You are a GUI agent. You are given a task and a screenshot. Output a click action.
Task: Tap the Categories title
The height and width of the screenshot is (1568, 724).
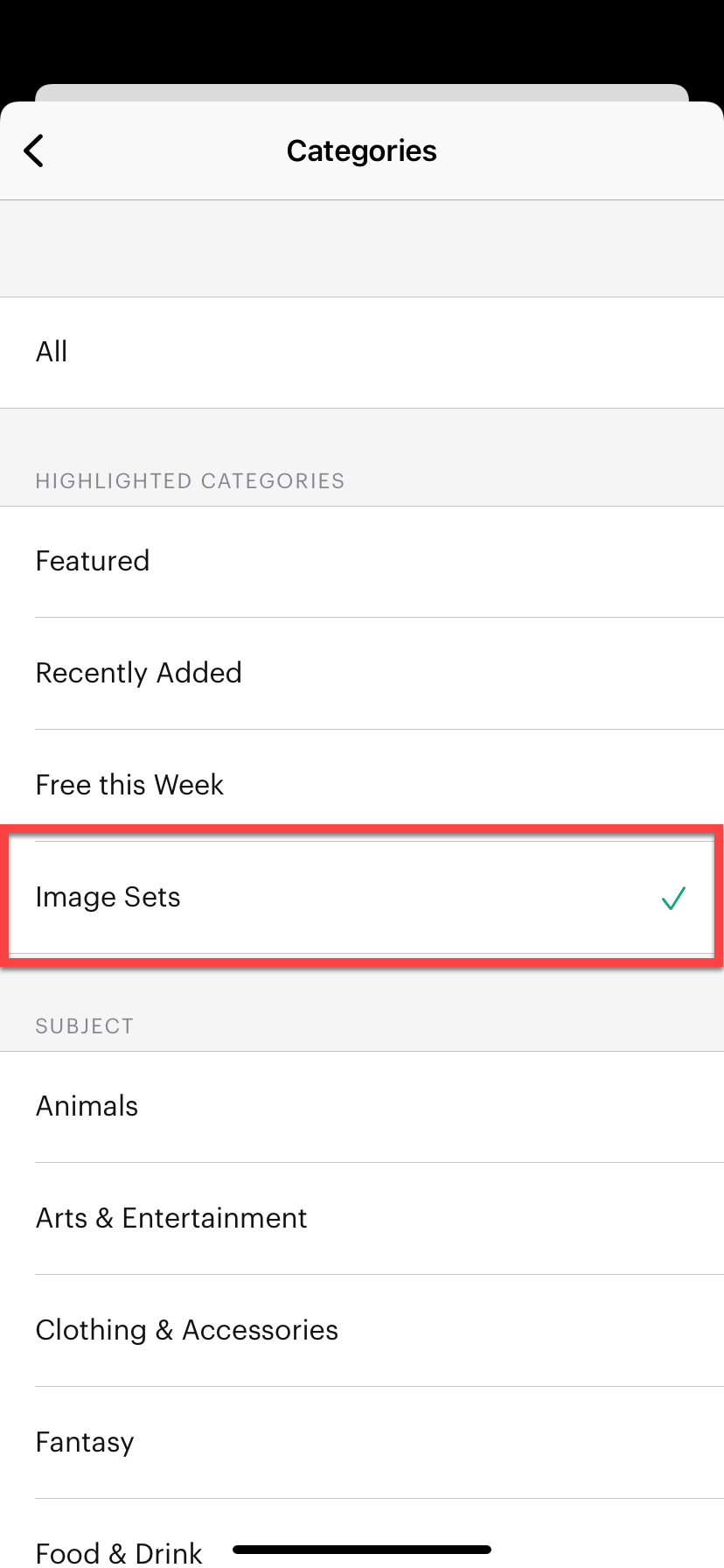click(361, 150)
